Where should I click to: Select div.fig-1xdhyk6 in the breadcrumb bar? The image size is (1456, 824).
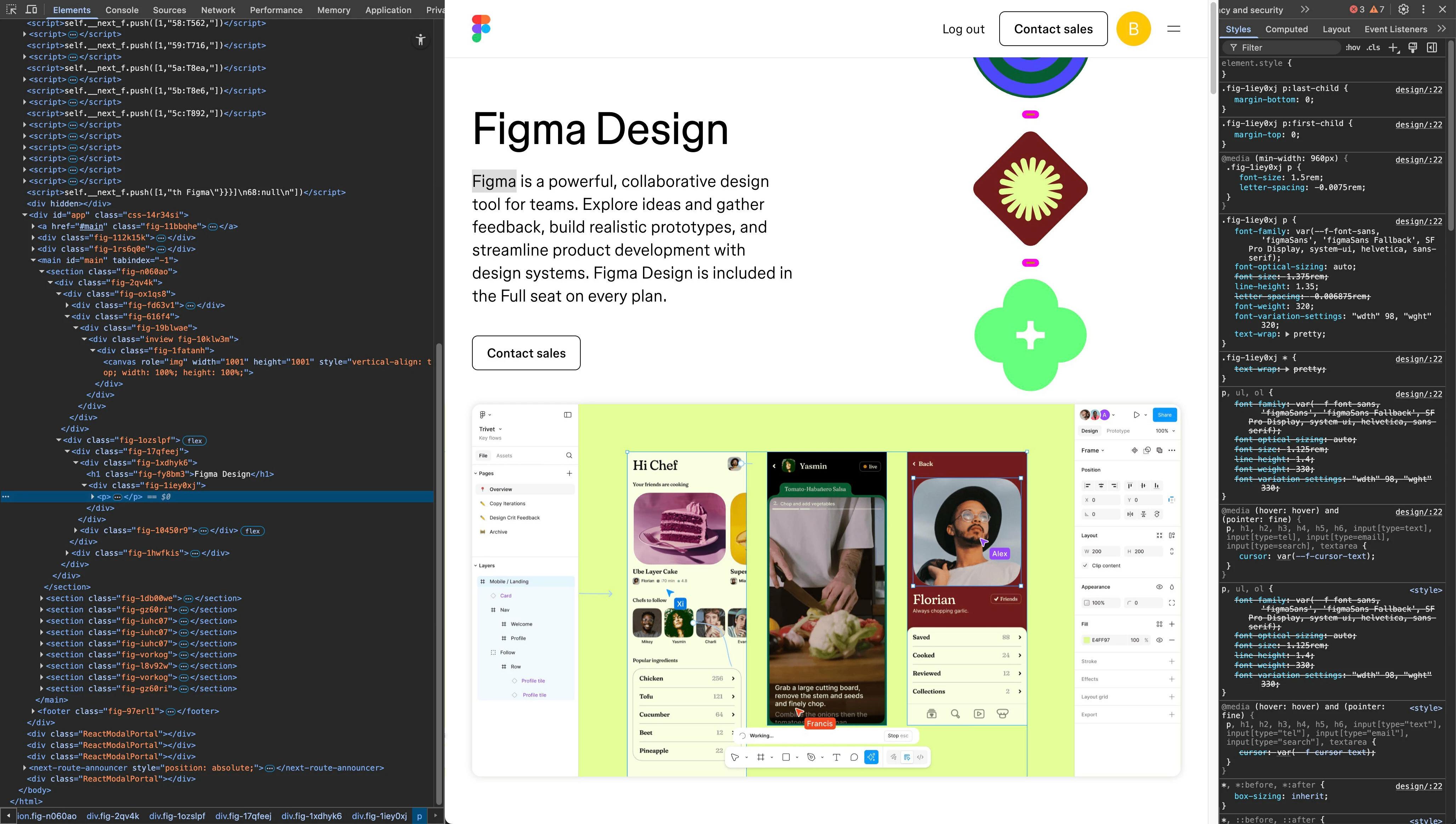[311, 816]
